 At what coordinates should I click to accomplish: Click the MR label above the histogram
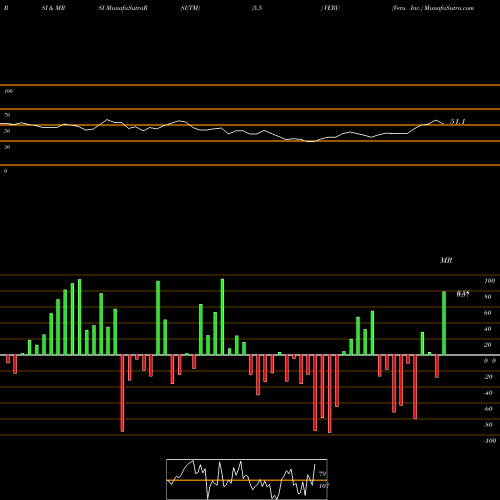click(x=446, y=260)
